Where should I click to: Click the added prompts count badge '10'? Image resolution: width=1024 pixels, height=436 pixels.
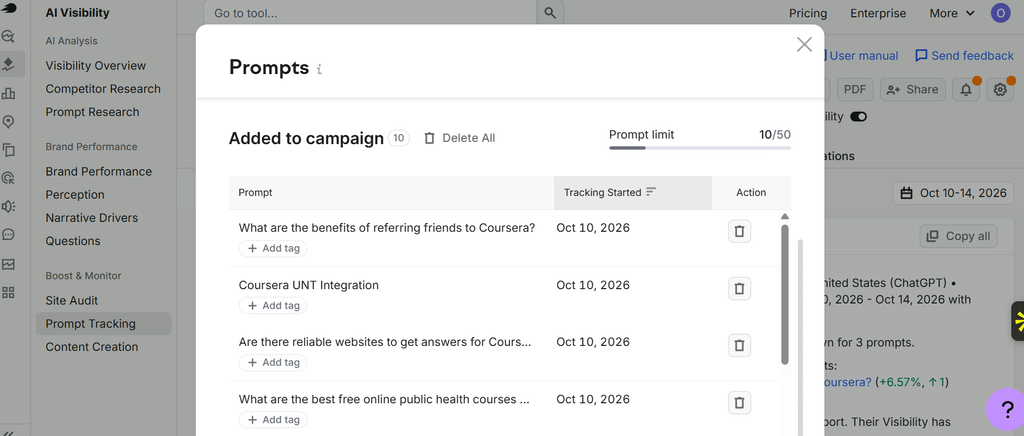398,138
